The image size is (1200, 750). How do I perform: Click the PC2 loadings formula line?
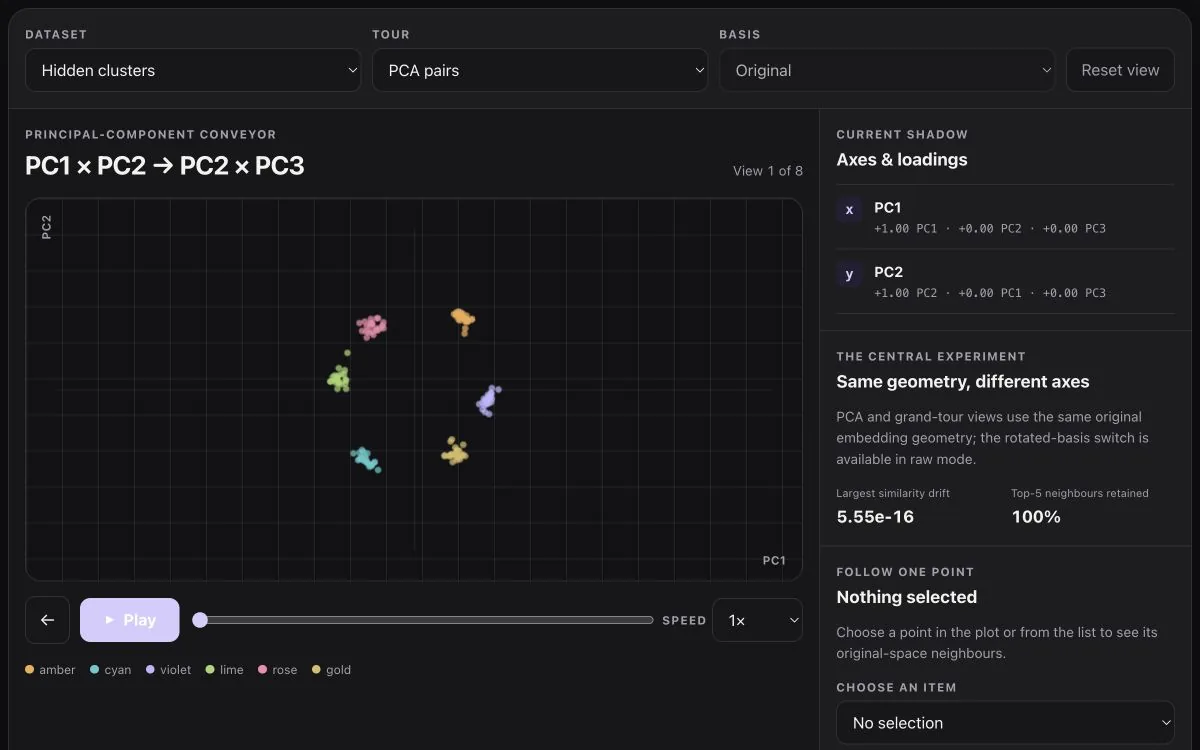[990, 293]
